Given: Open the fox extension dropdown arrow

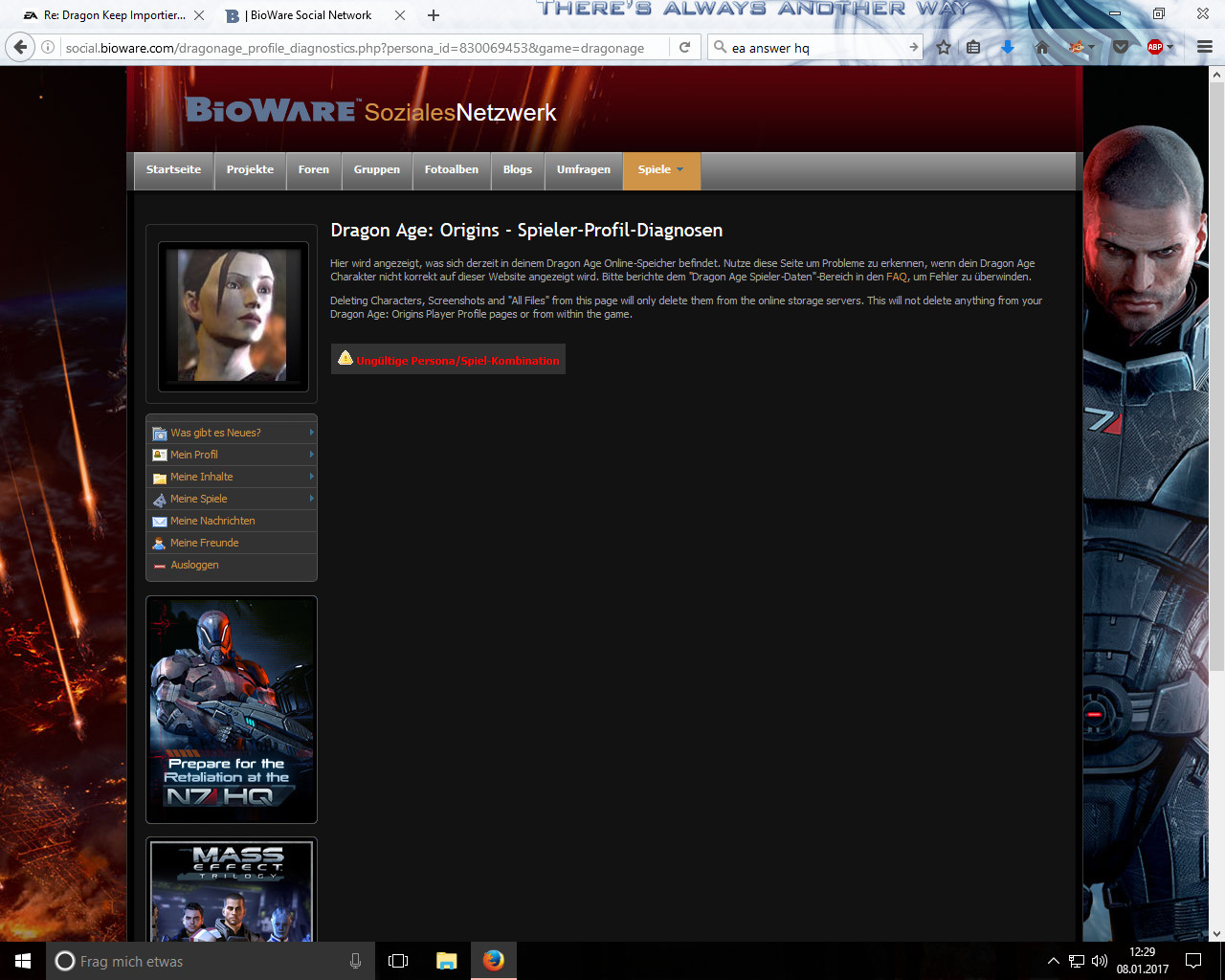Looking at the screenshot, I should coord(1091,48).
